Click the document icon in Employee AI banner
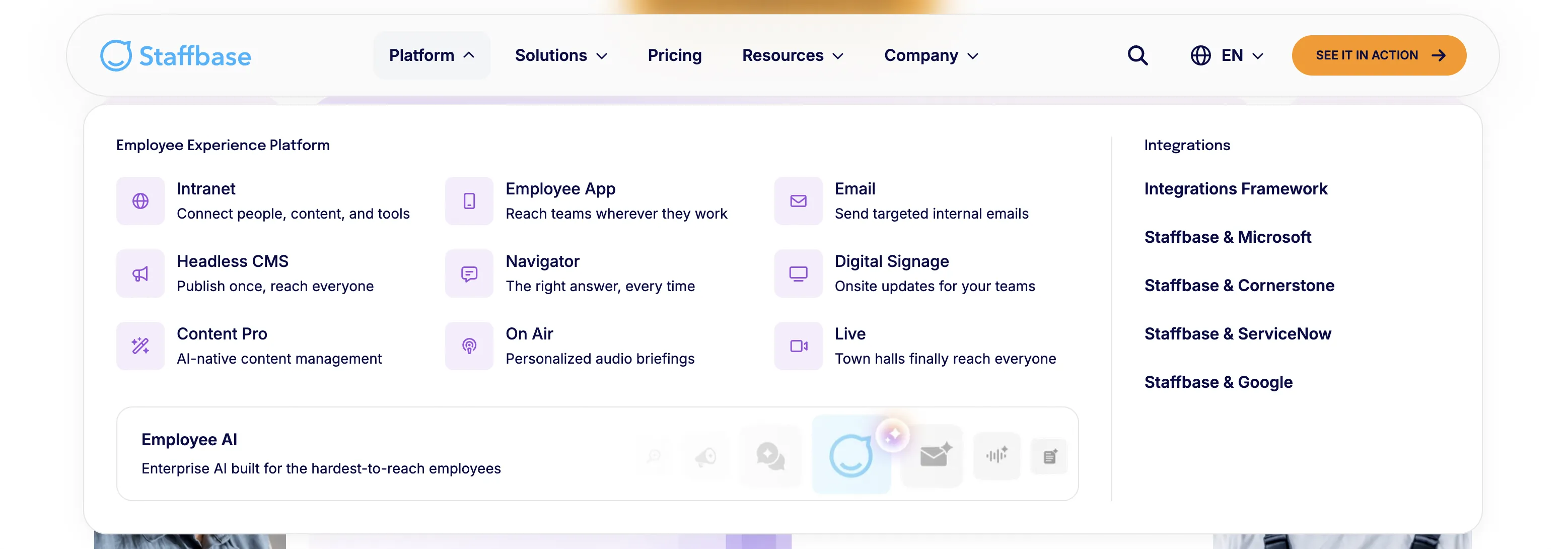The width and height of the screenshot is (1568, 549). click(x=1049, y=456)
